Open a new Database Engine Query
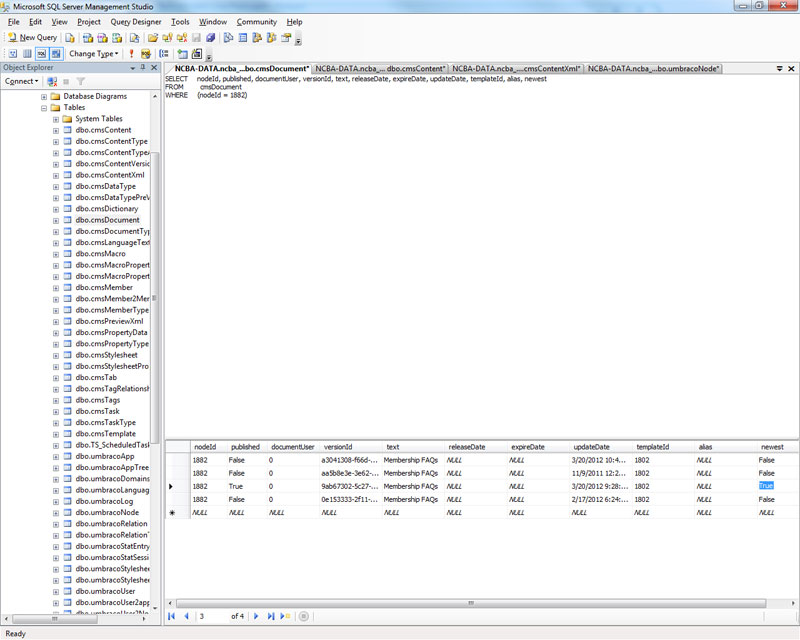 tap(70, 38)
